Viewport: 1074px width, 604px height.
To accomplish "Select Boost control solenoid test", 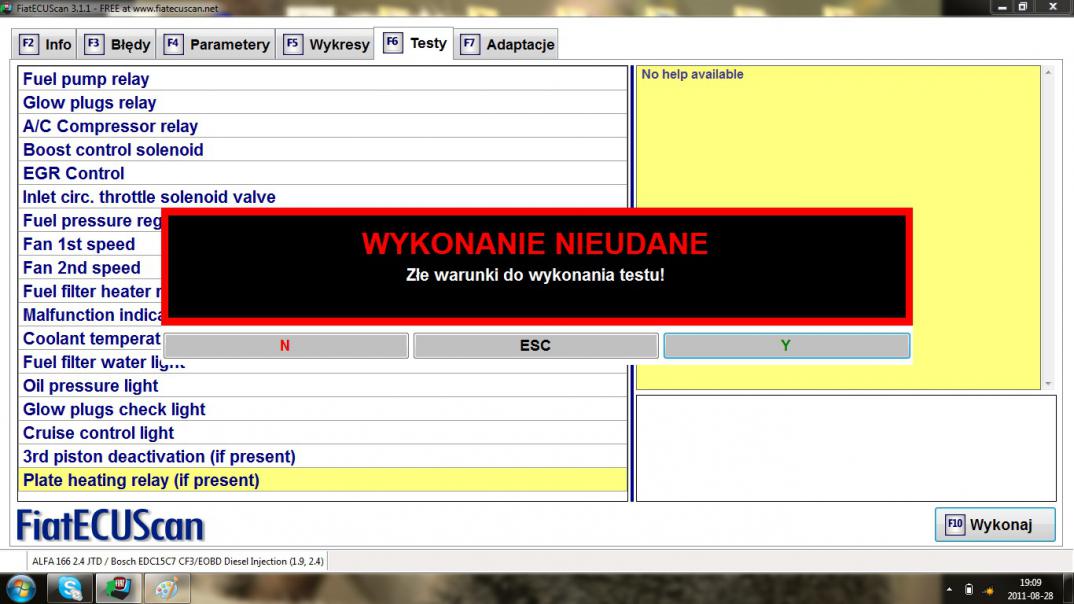I will click(323, 150).
